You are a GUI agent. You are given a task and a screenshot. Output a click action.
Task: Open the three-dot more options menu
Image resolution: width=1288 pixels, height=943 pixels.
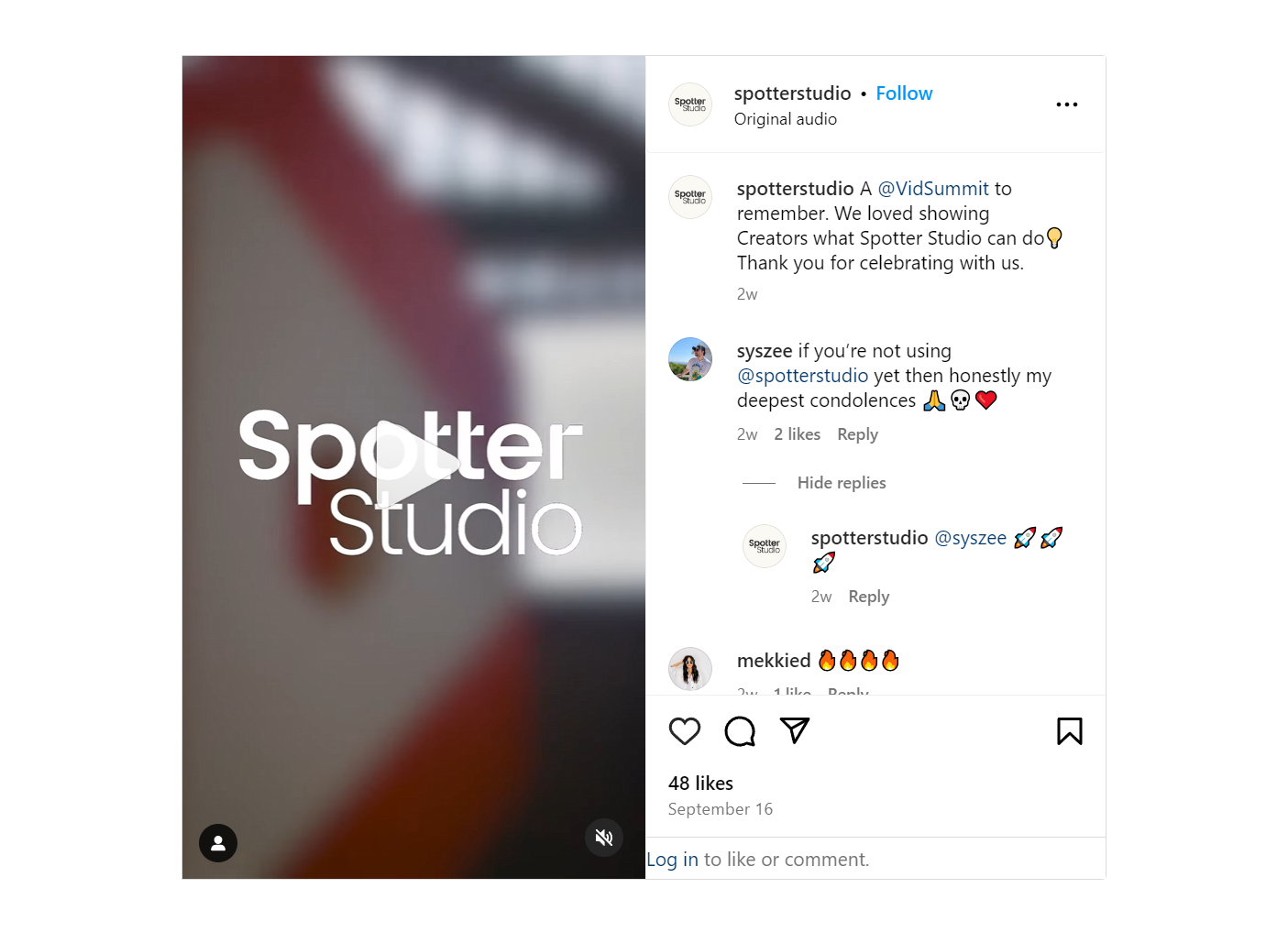[x=1067, y=104]
